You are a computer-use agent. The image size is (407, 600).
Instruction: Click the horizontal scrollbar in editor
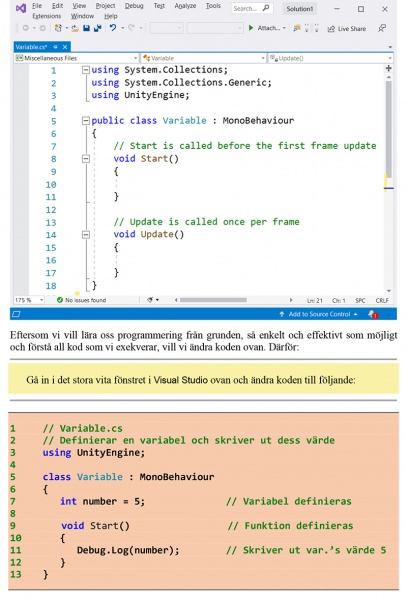pyautogui.click(x=213, y=300)
